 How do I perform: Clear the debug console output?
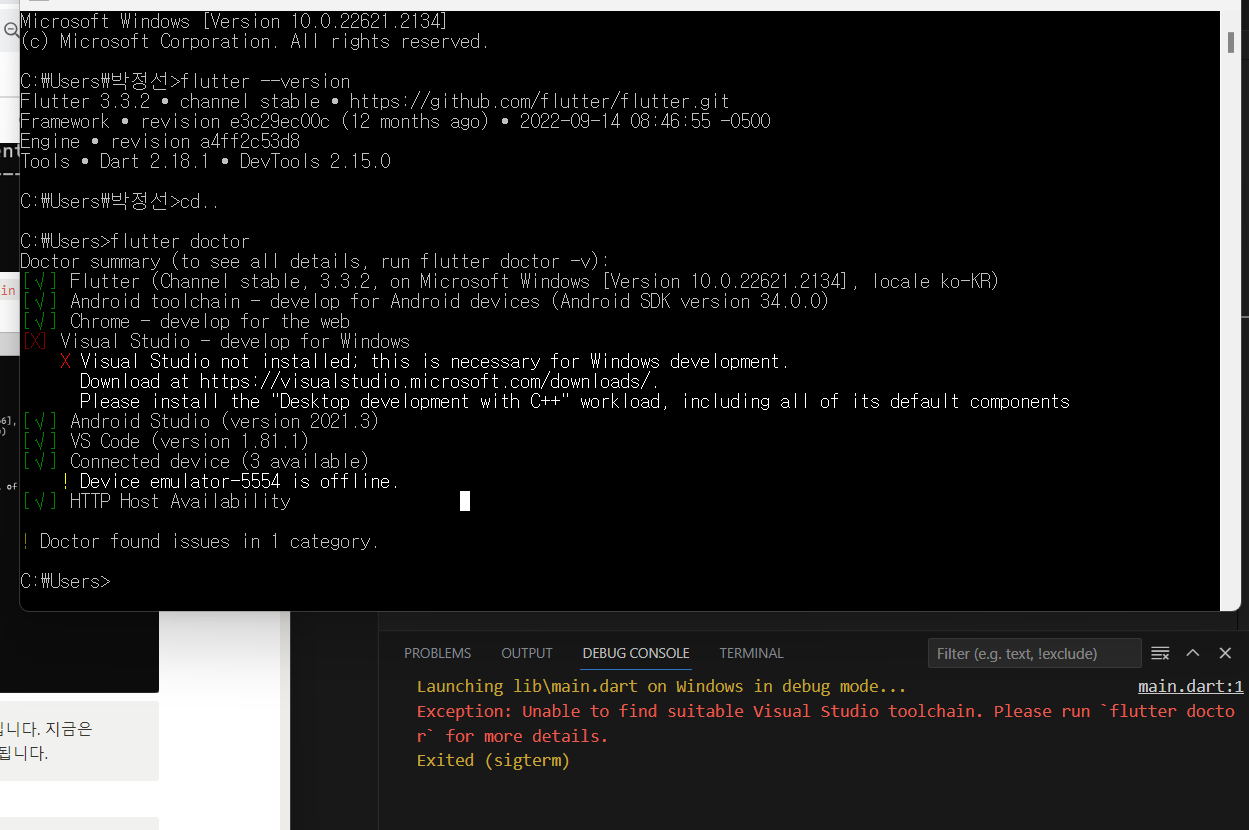pyautogui.click(x=1160, y=653)
